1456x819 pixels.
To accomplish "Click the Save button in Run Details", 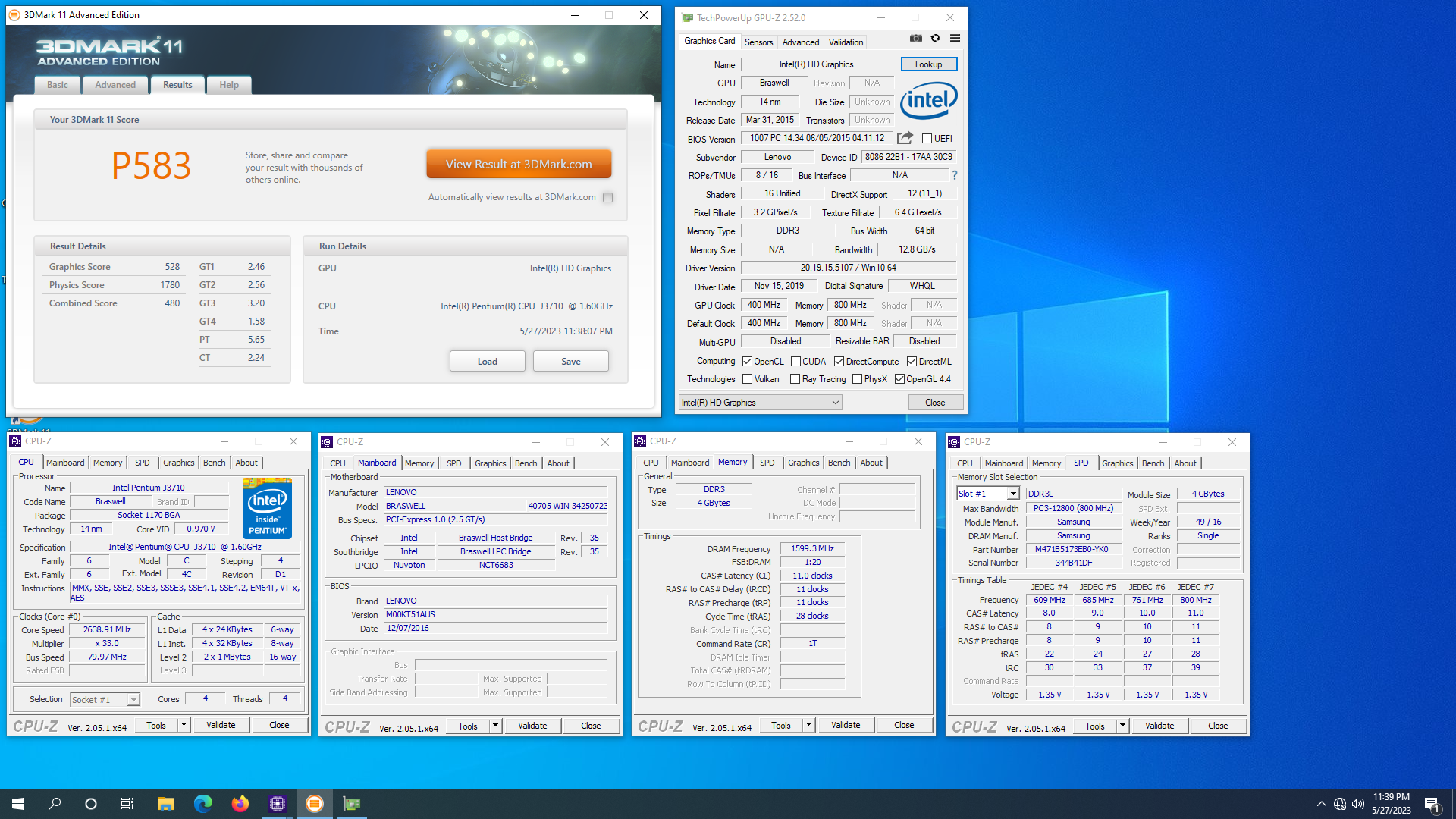I will pos(571,361).
